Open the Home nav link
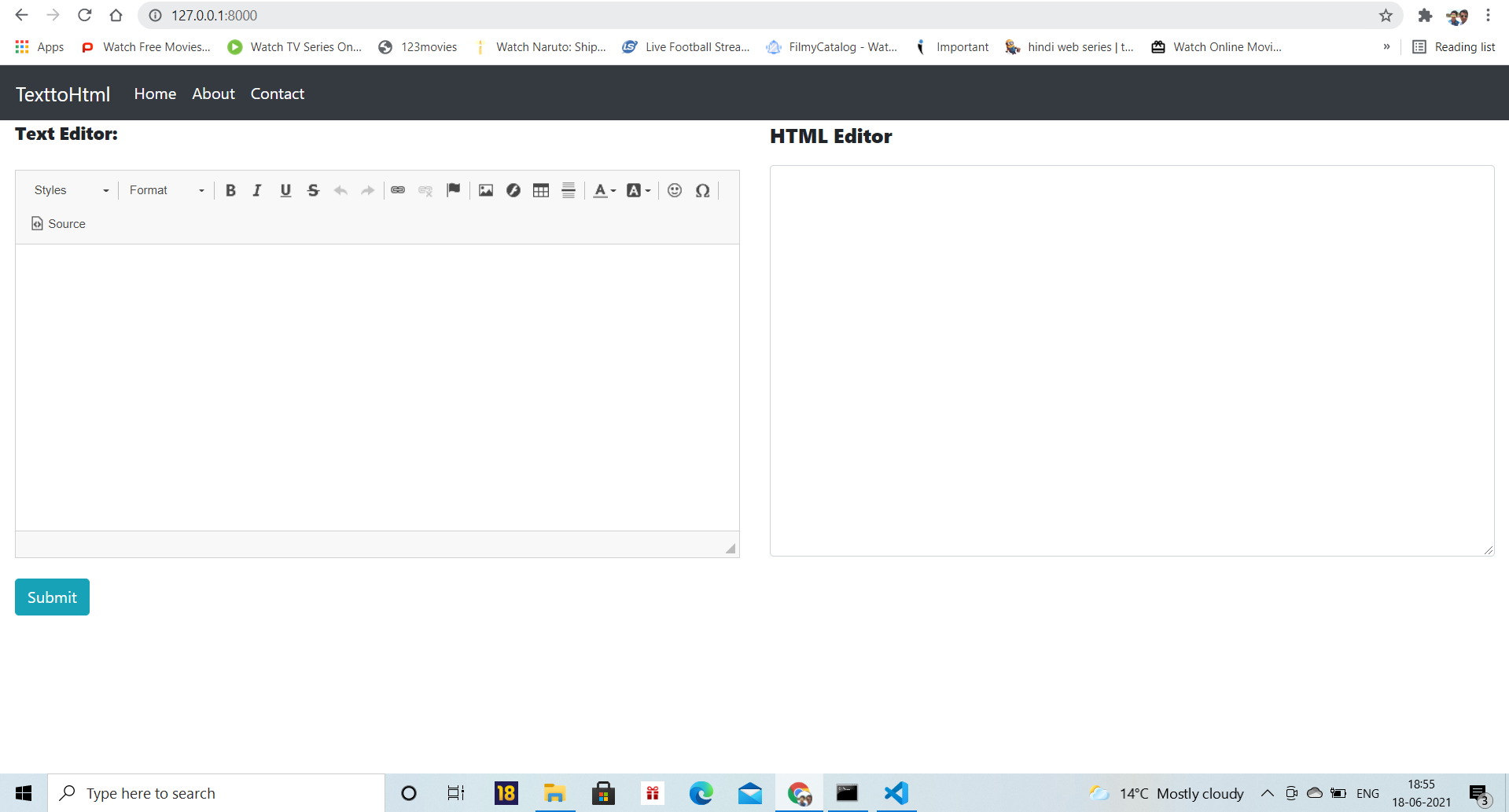Image resolution: width=1509 pixels, height=812 pixels. click(155, 94)
